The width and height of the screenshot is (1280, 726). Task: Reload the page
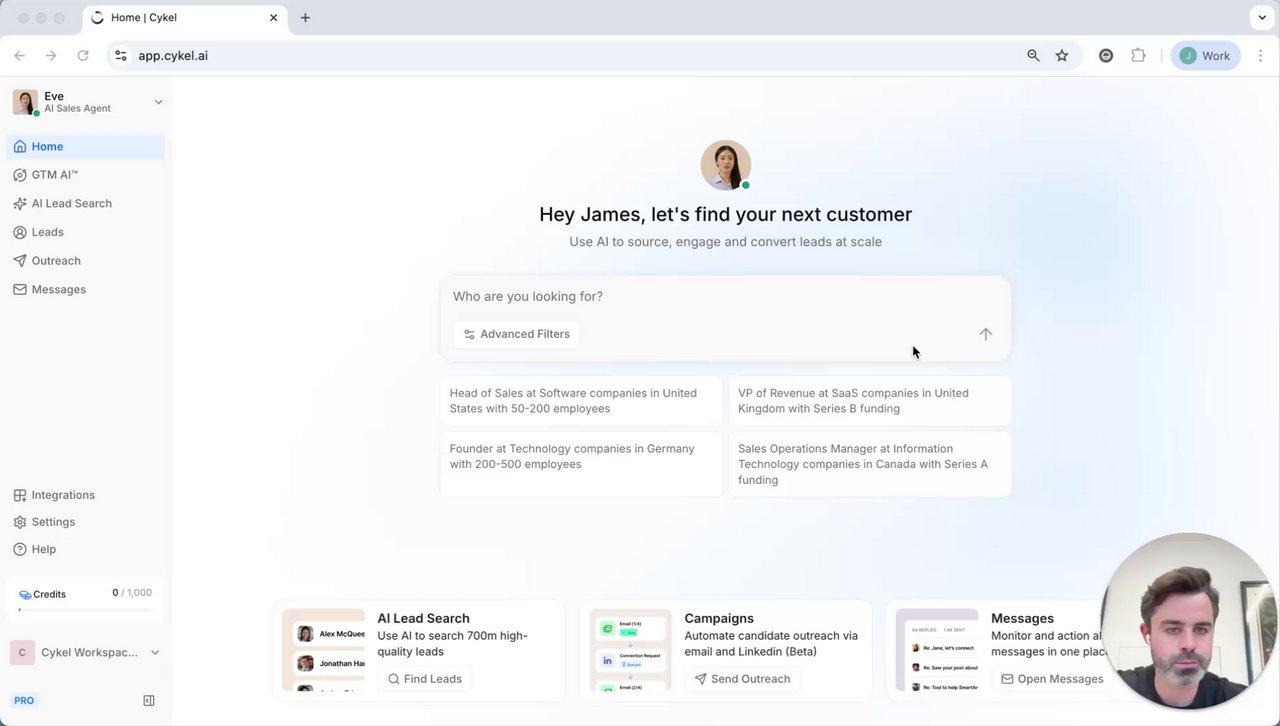83,56
